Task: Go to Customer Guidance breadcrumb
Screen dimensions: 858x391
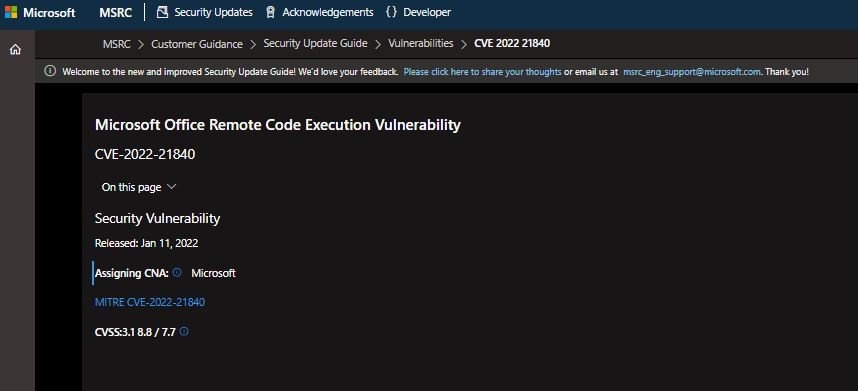Action: pos(197,44)
